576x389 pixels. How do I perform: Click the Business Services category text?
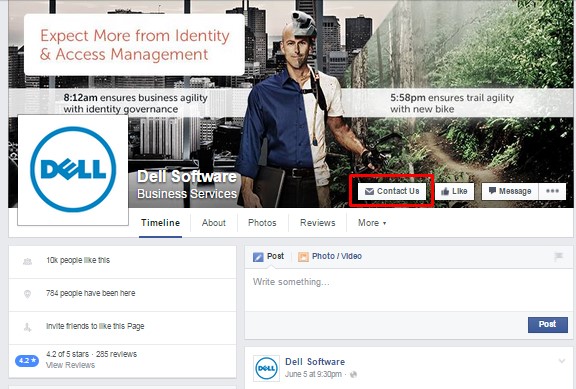[x=187, y=194]
